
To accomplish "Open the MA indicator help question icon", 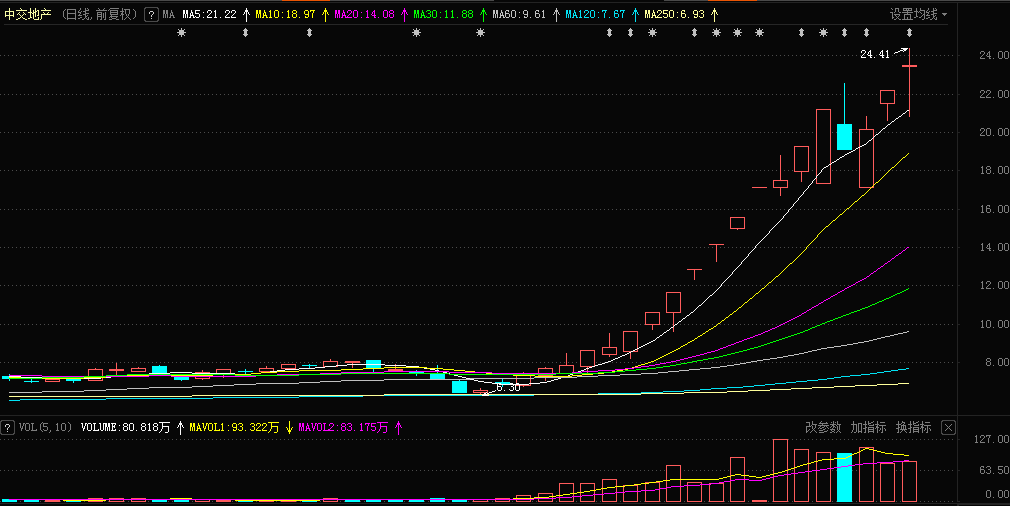I will [151, 14].
